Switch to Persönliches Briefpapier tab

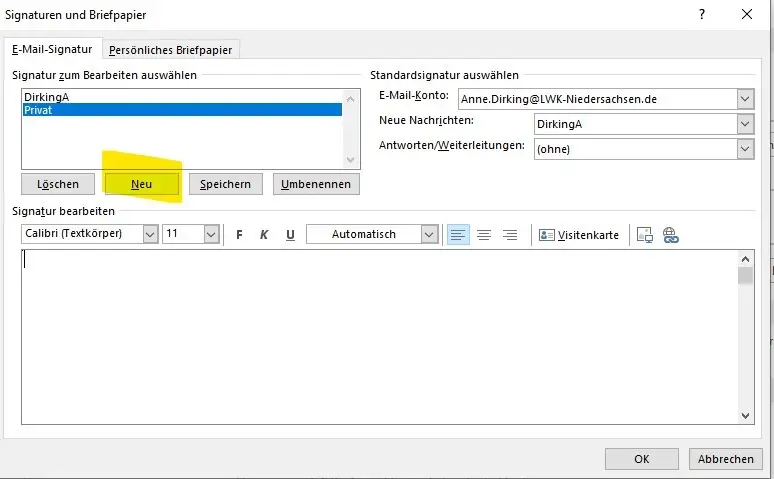(172, 50)
